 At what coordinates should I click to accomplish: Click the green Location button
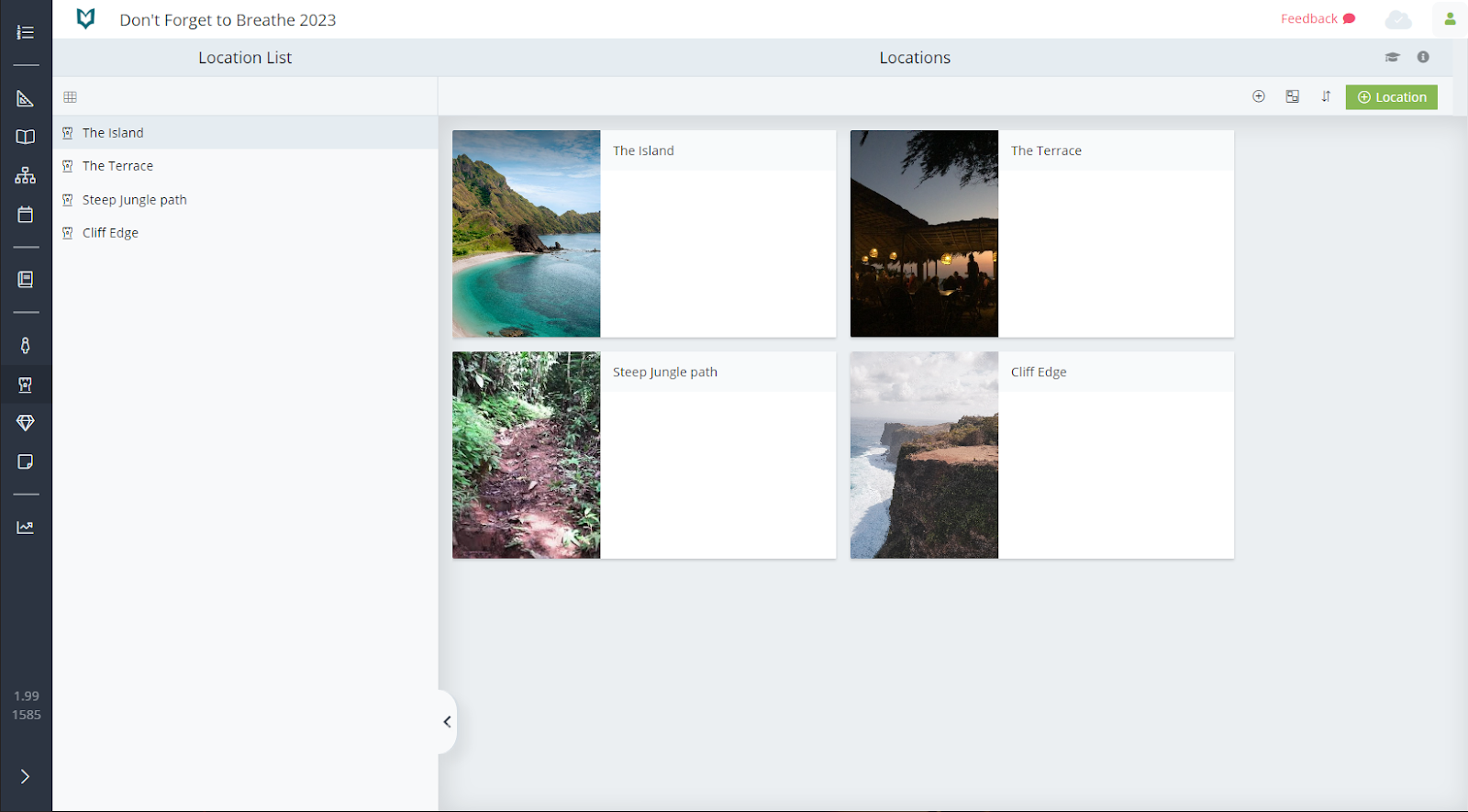(x=1391, y=97)
